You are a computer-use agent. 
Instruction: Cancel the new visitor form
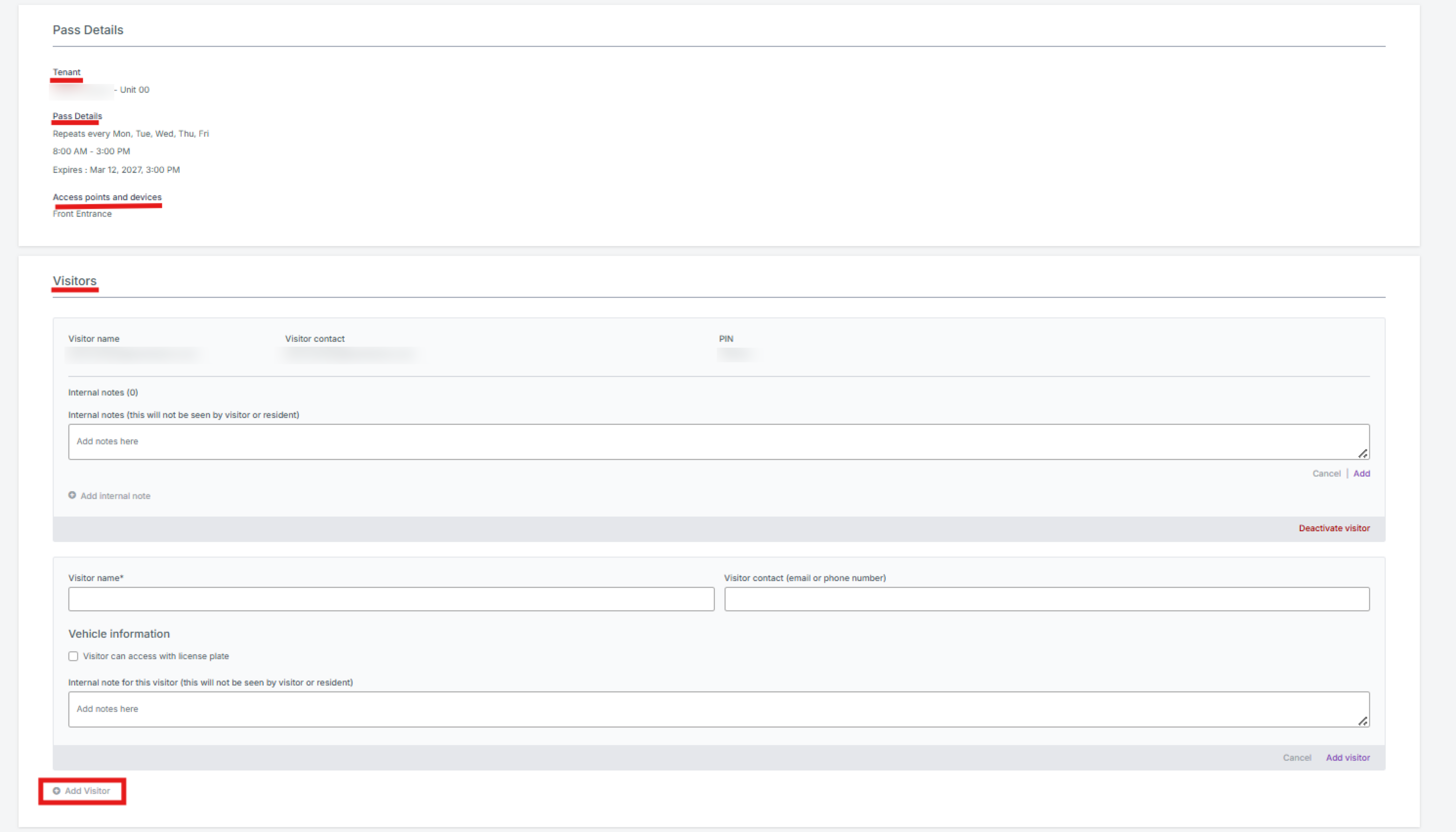[x=1296, y=757]
